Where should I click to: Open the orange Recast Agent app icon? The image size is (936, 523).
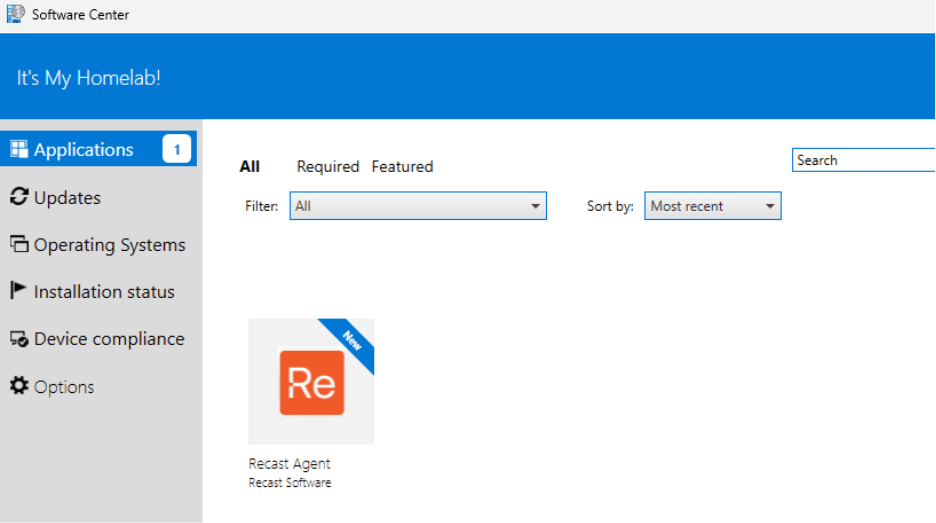tap(311, 382)
